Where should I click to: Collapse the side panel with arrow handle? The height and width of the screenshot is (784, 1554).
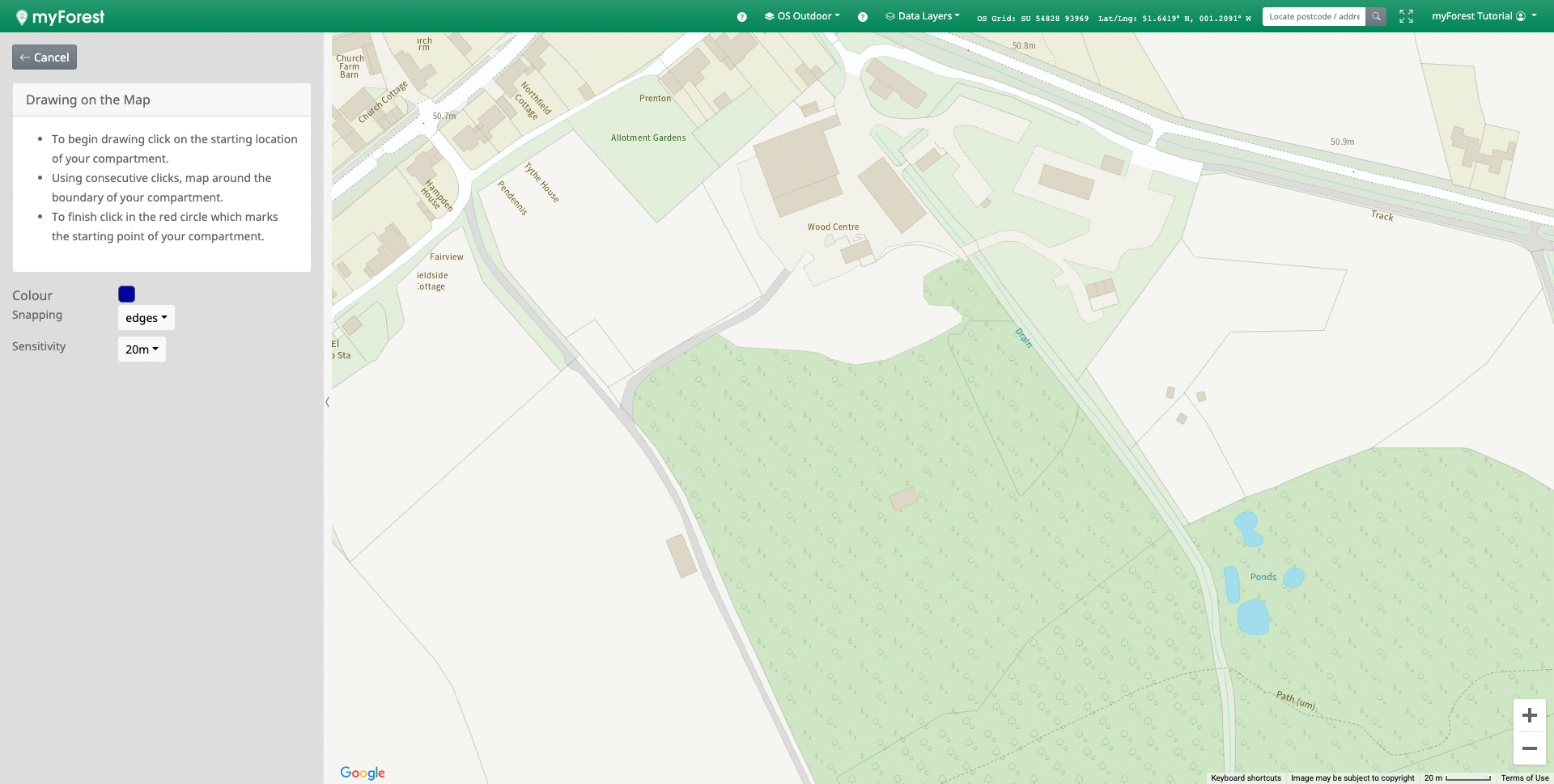[x=327, y=402]
